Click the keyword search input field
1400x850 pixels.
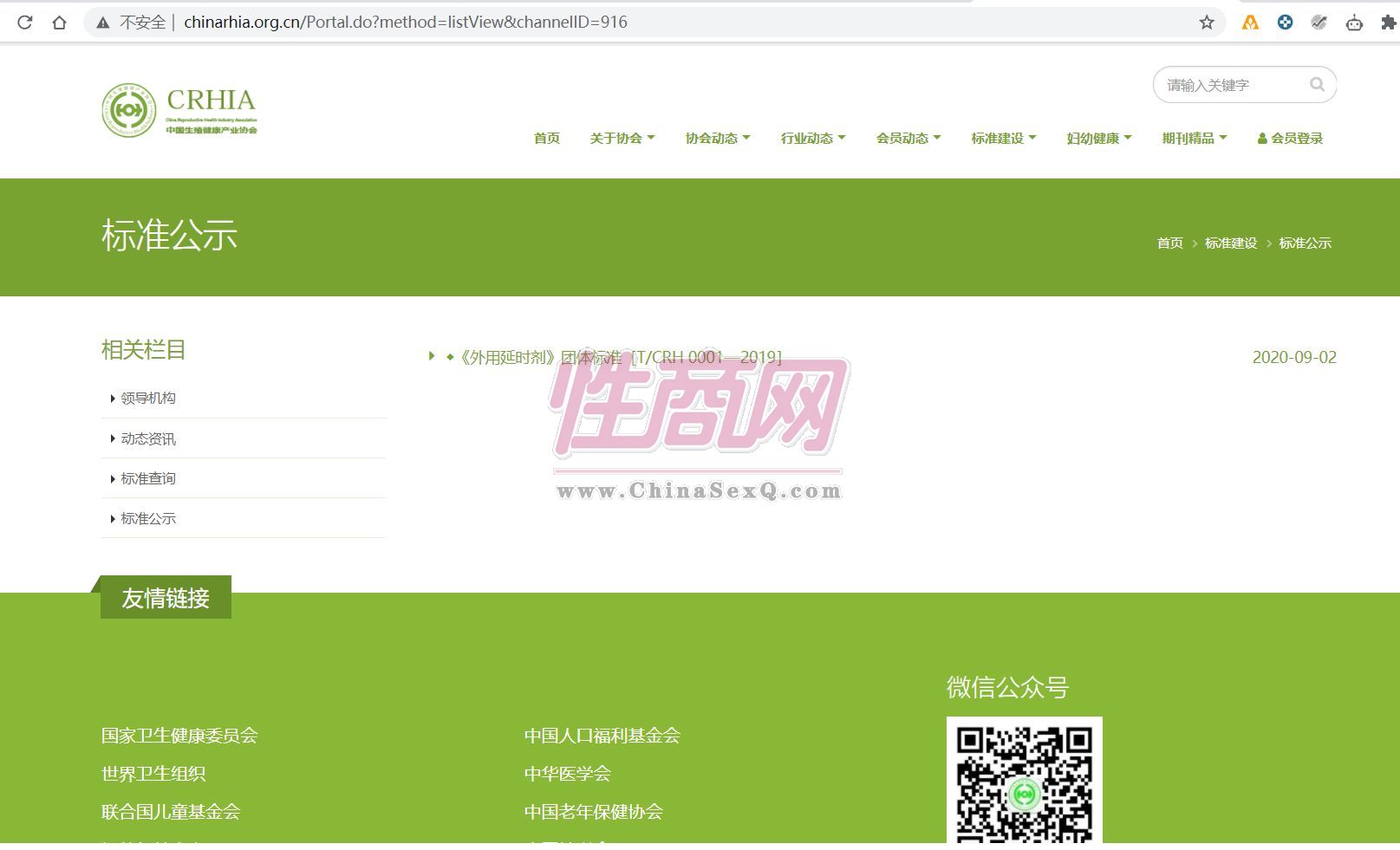1231,85
